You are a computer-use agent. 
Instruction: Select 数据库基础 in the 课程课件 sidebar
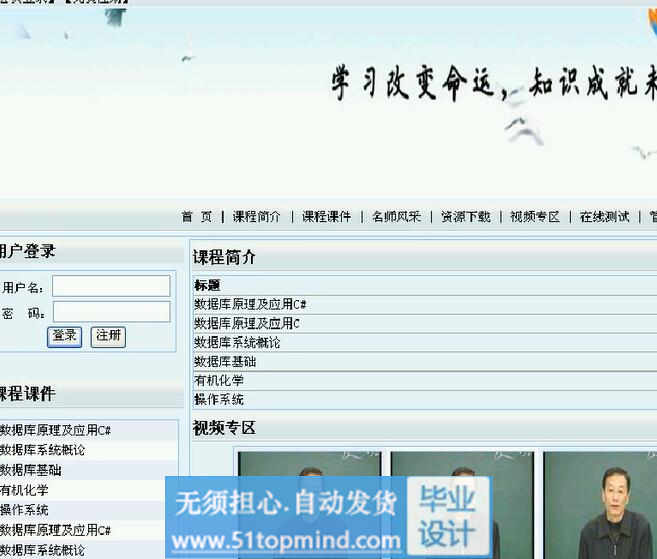(x=31, y=470)
